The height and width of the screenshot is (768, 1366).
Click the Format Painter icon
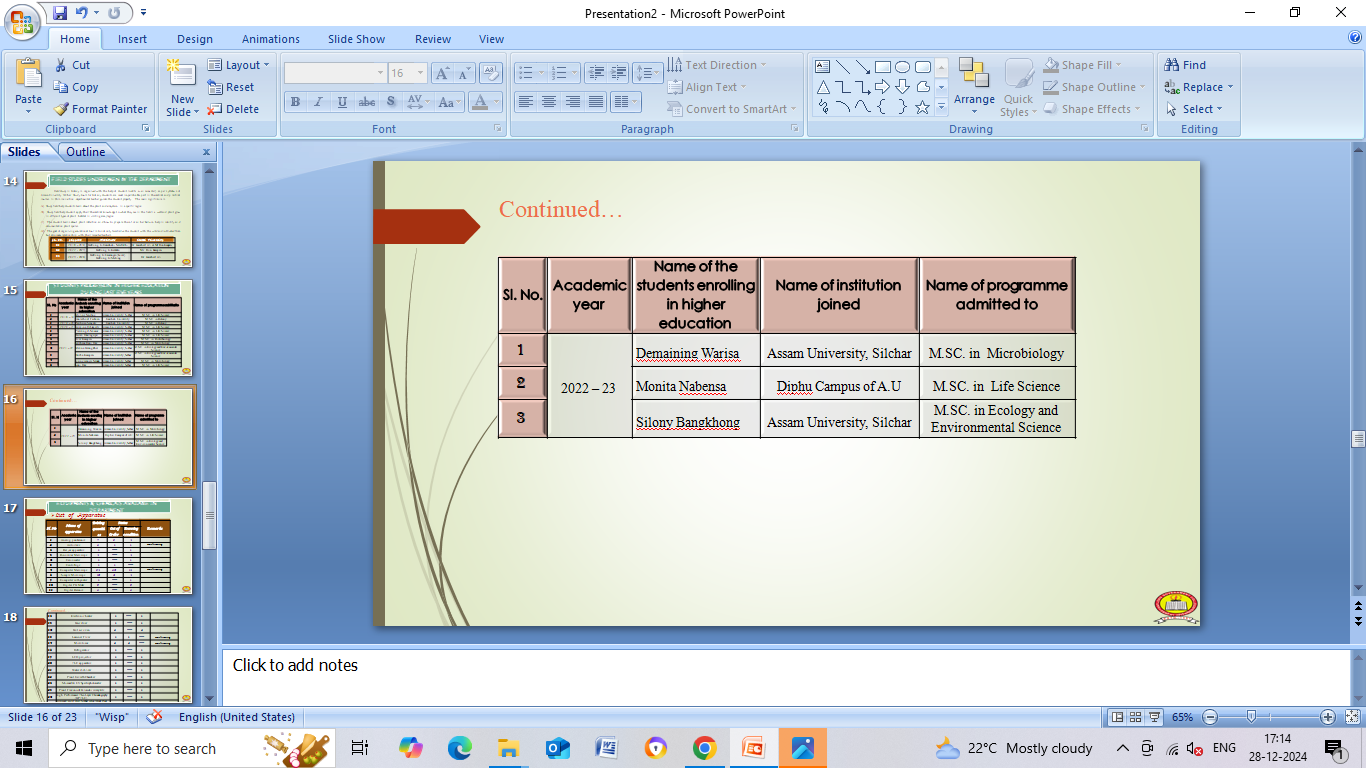tap(62, 109)
